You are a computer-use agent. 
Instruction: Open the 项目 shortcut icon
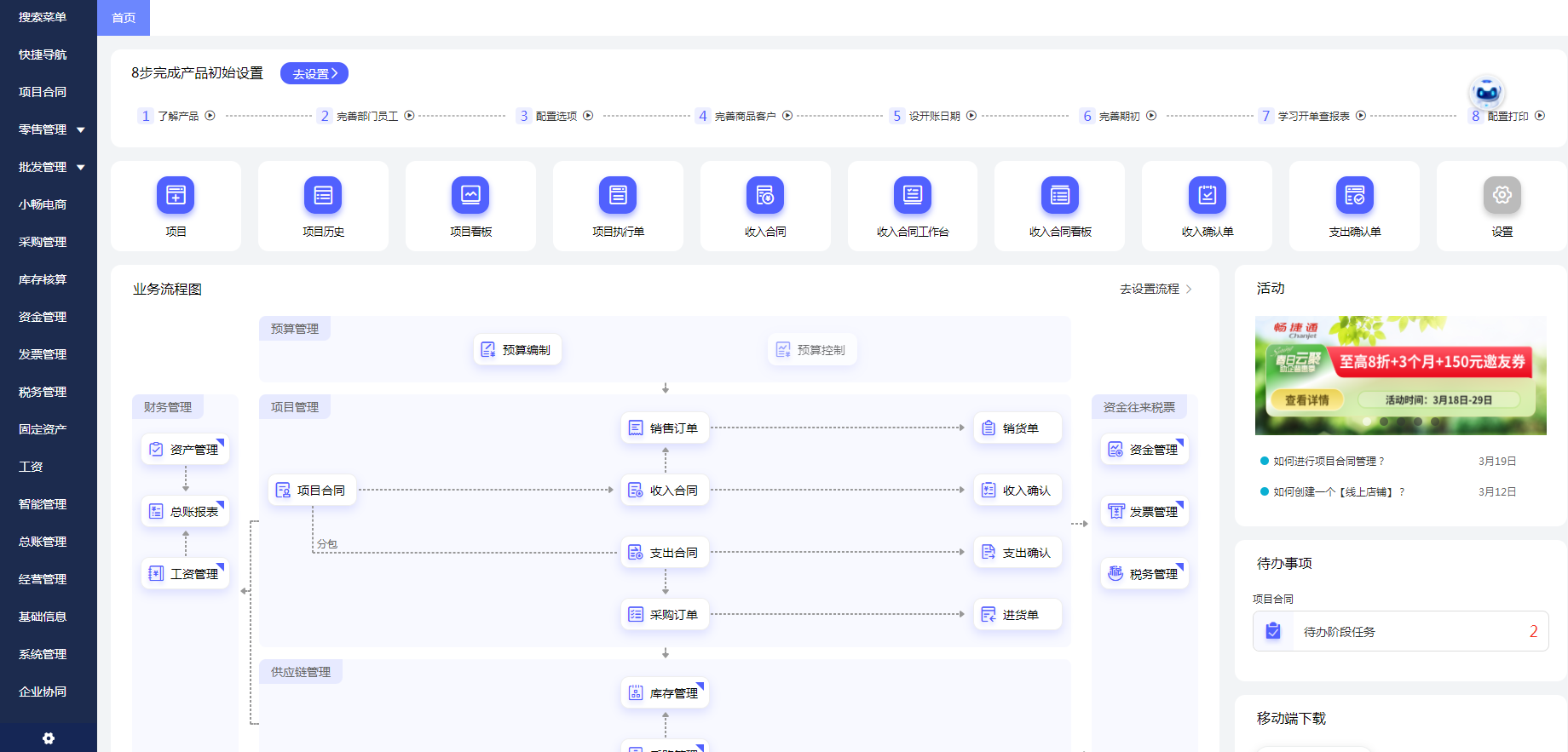pos(176,195)
